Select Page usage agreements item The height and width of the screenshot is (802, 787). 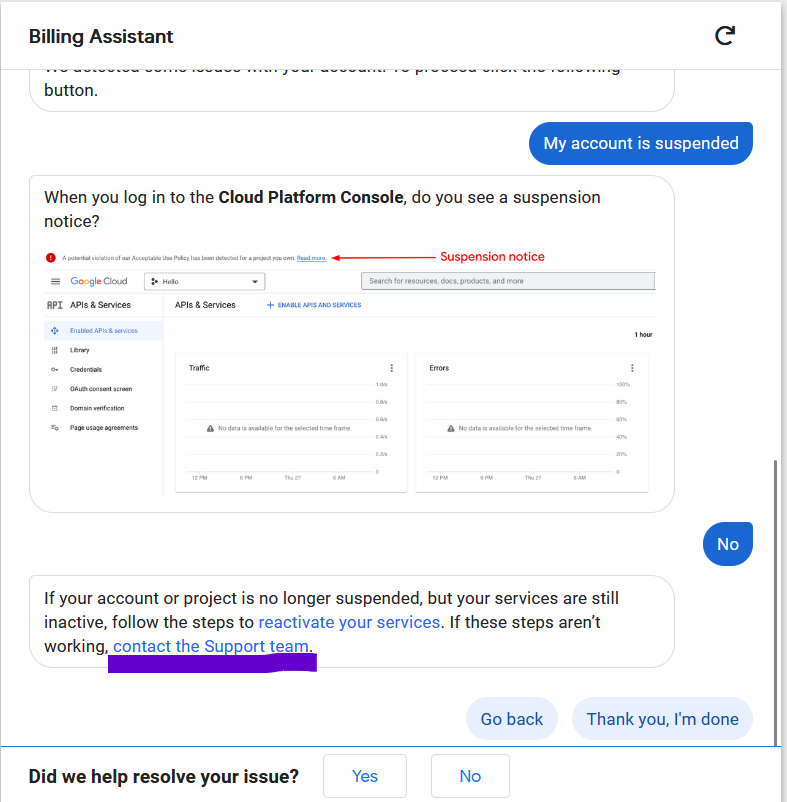103,428
